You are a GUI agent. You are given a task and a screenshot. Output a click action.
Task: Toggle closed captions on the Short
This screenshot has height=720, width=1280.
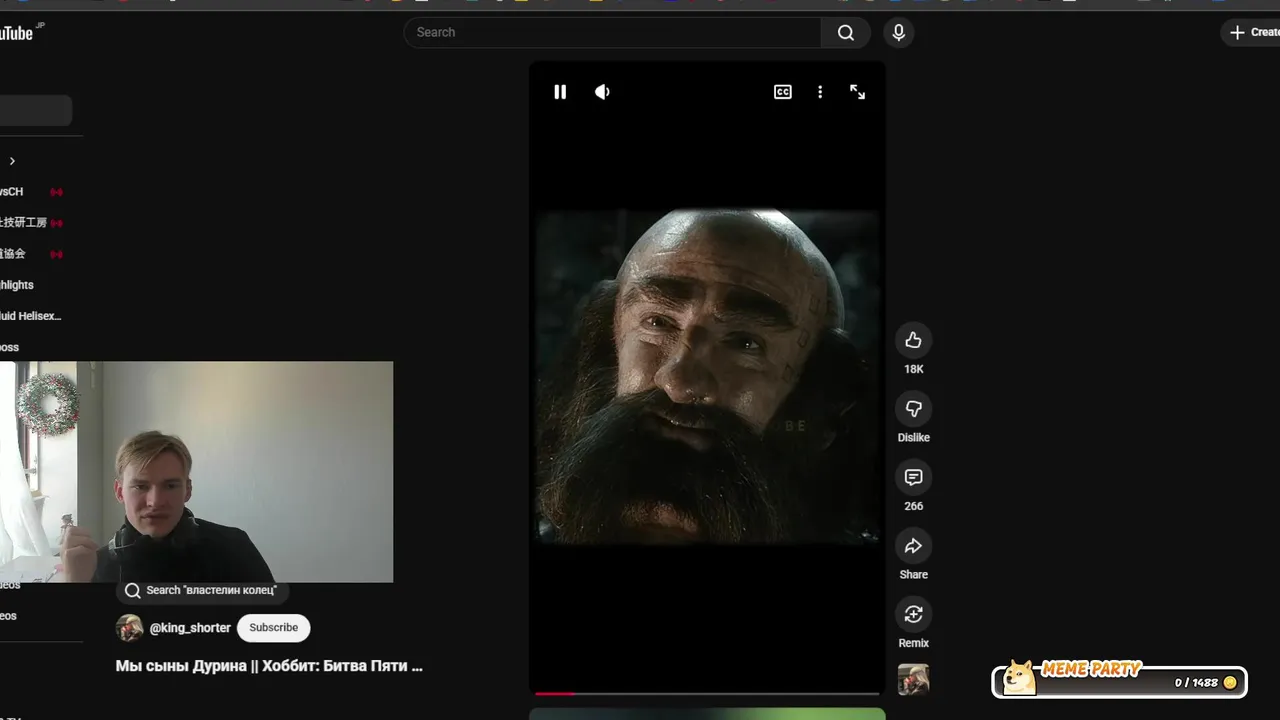click(x=783, y=92)
